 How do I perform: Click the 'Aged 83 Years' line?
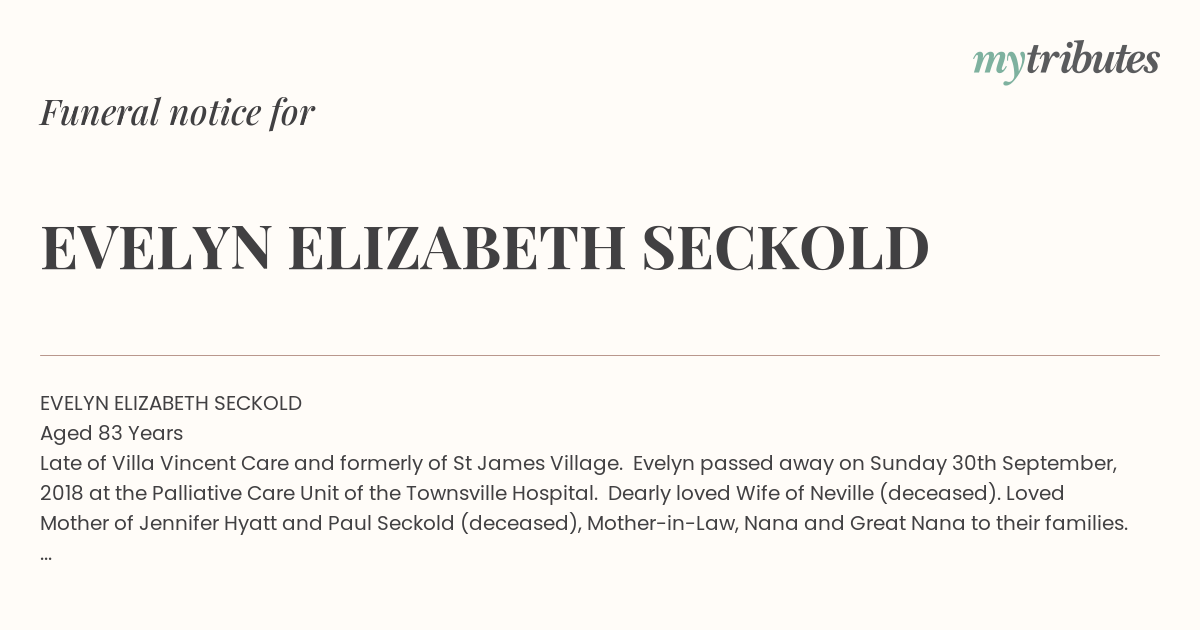point(111,434)
